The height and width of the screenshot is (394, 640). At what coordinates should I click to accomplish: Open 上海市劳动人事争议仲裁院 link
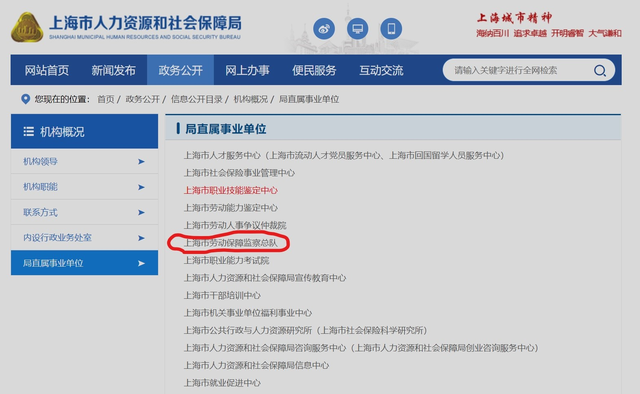235,225
